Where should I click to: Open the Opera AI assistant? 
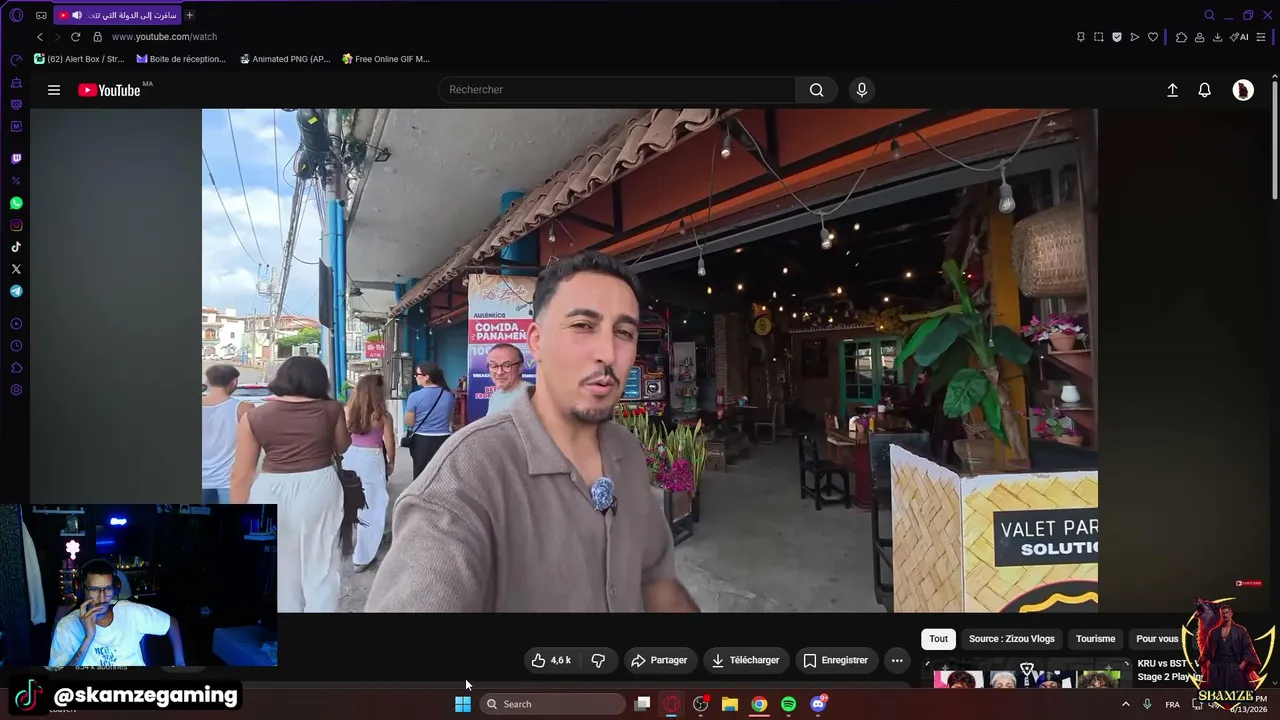pos(1240,37)
